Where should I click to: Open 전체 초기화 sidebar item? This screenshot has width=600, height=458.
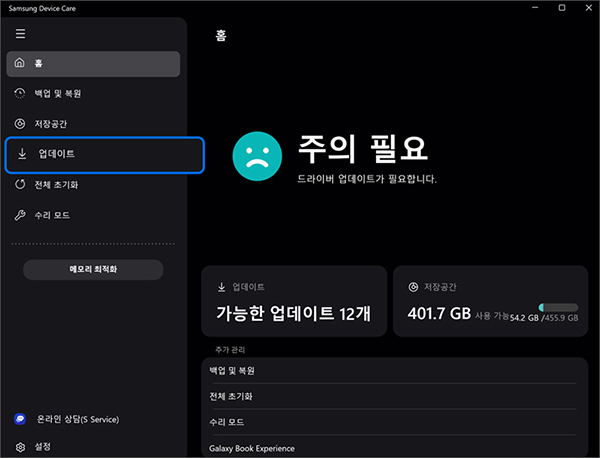click(93, 184)
